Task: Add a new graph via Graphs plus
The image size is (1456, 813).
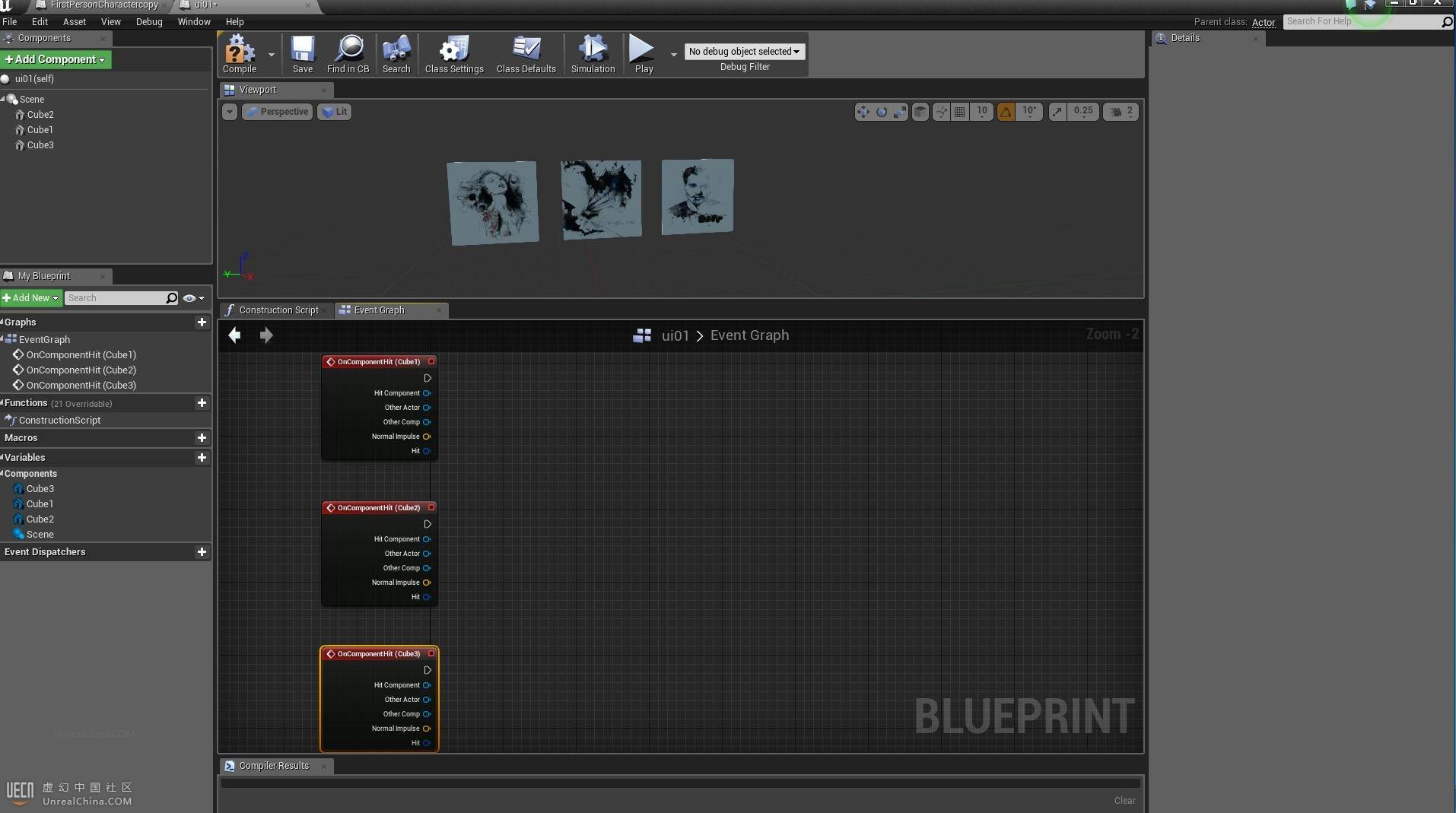Action: point(202,322)
